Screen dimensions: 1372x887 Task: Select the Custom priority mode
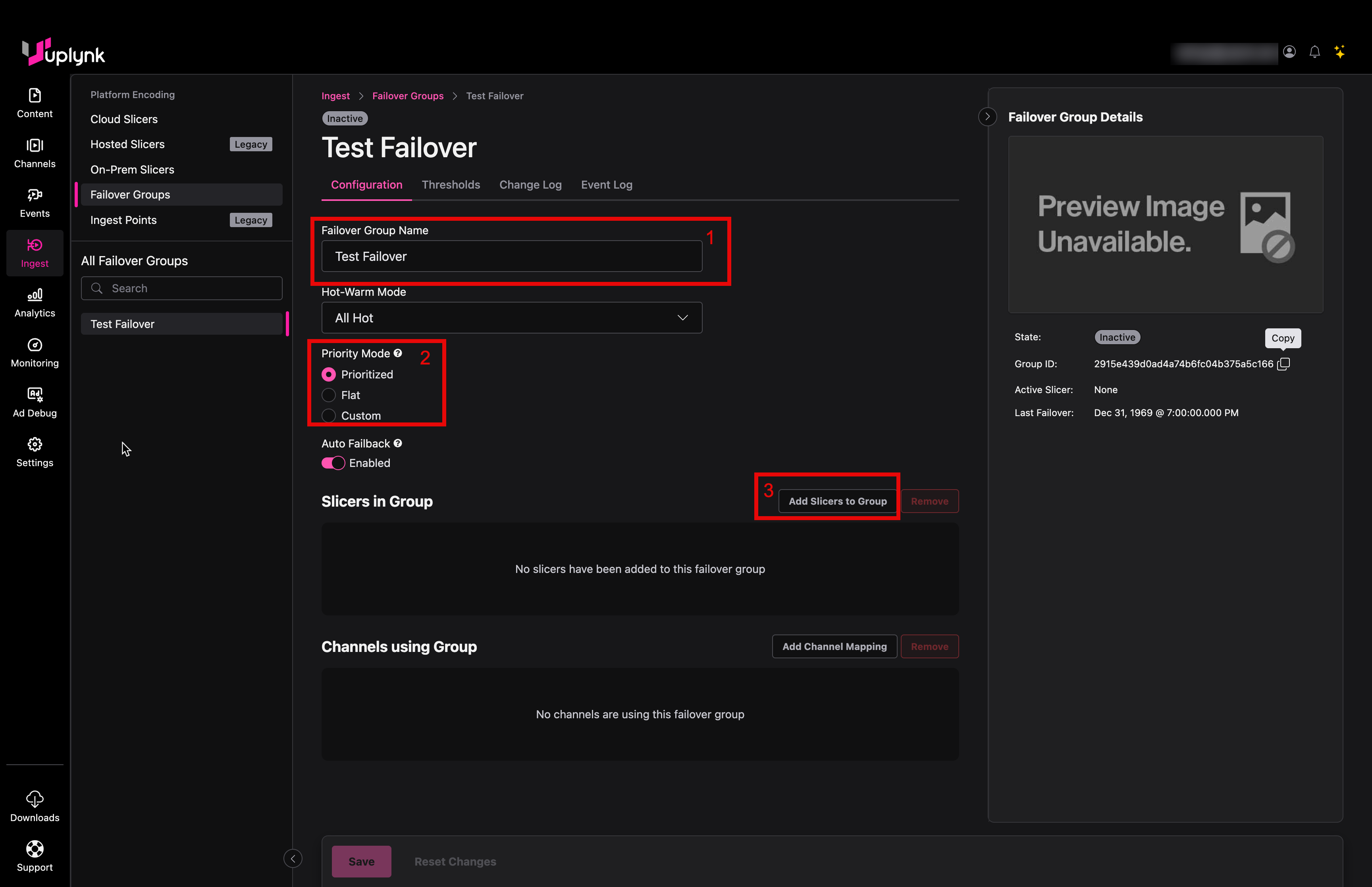[329, 416]
